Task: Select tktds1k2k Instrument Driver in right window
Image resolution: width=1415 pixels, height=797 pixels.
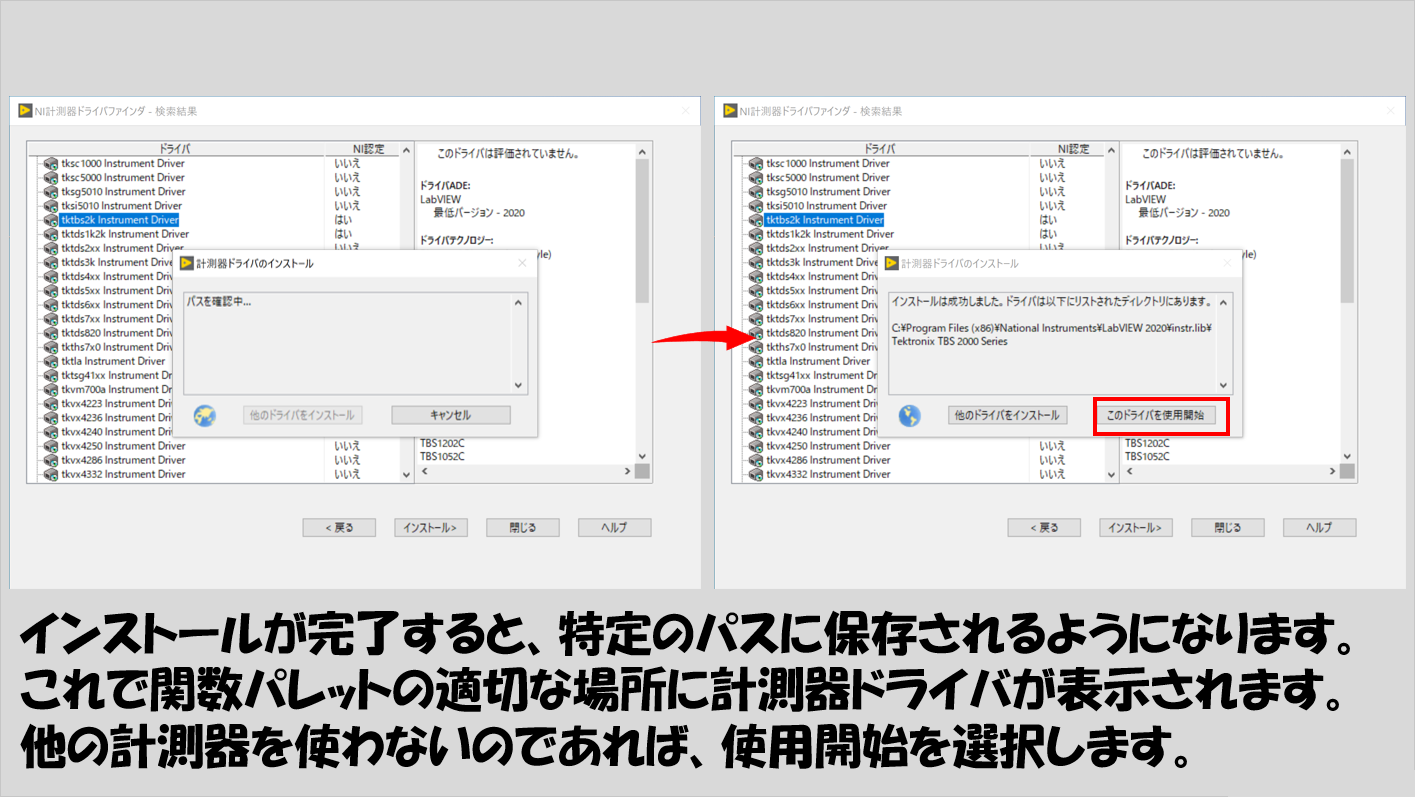Action: [829, 234]
